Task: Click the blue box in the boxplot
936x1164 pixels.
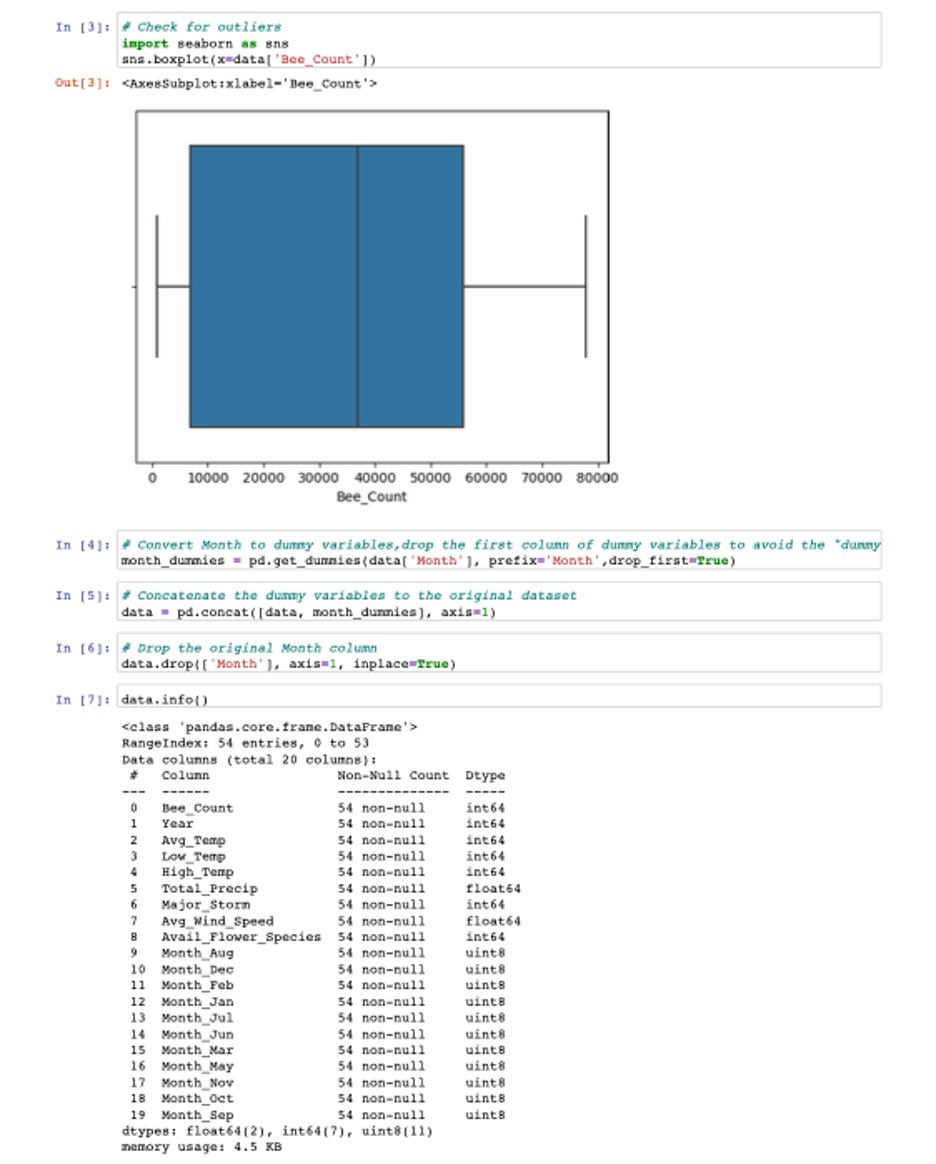Action: coord(327,287)
